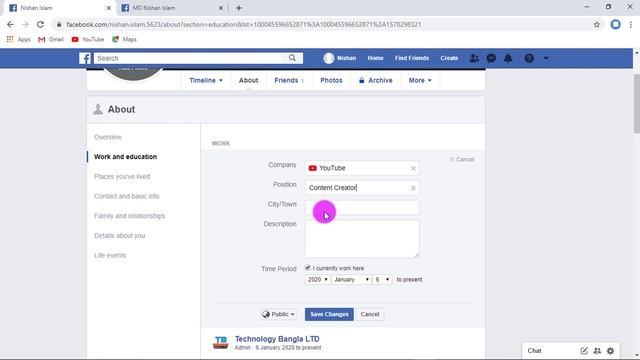The image size is (640, 360).
Task: Clear the Content Creator position field
Action: coord(413,188)
